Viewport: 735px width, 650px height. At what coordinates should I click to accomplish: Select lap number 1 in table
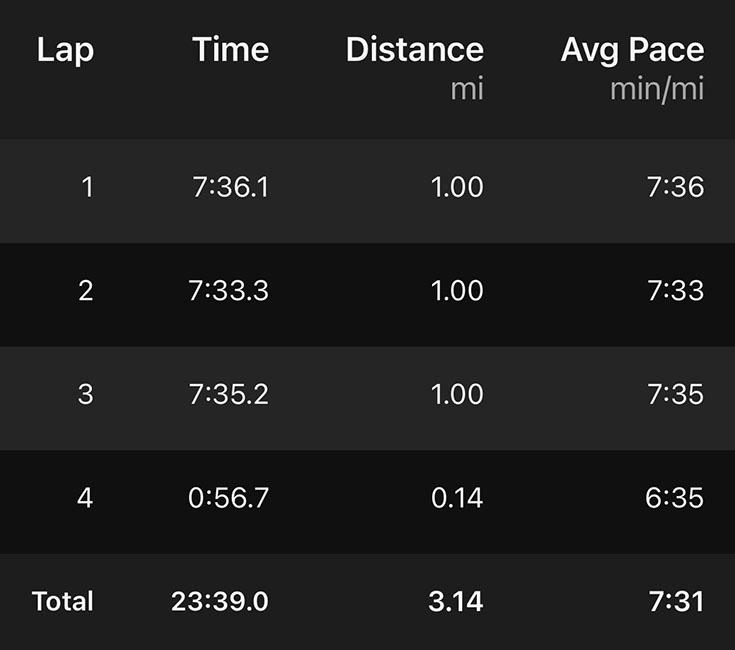(x=87, y=187)
